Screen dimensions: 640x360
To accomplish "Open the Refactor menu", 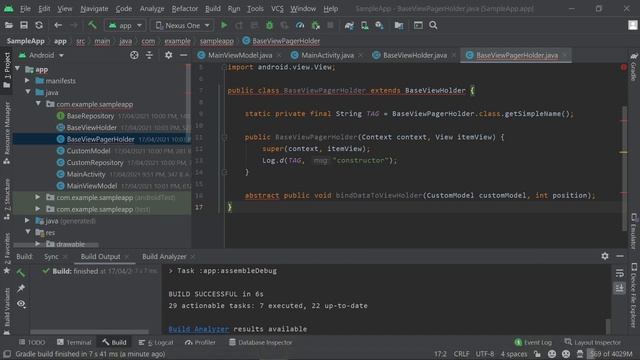I will (x=184, y=9).
